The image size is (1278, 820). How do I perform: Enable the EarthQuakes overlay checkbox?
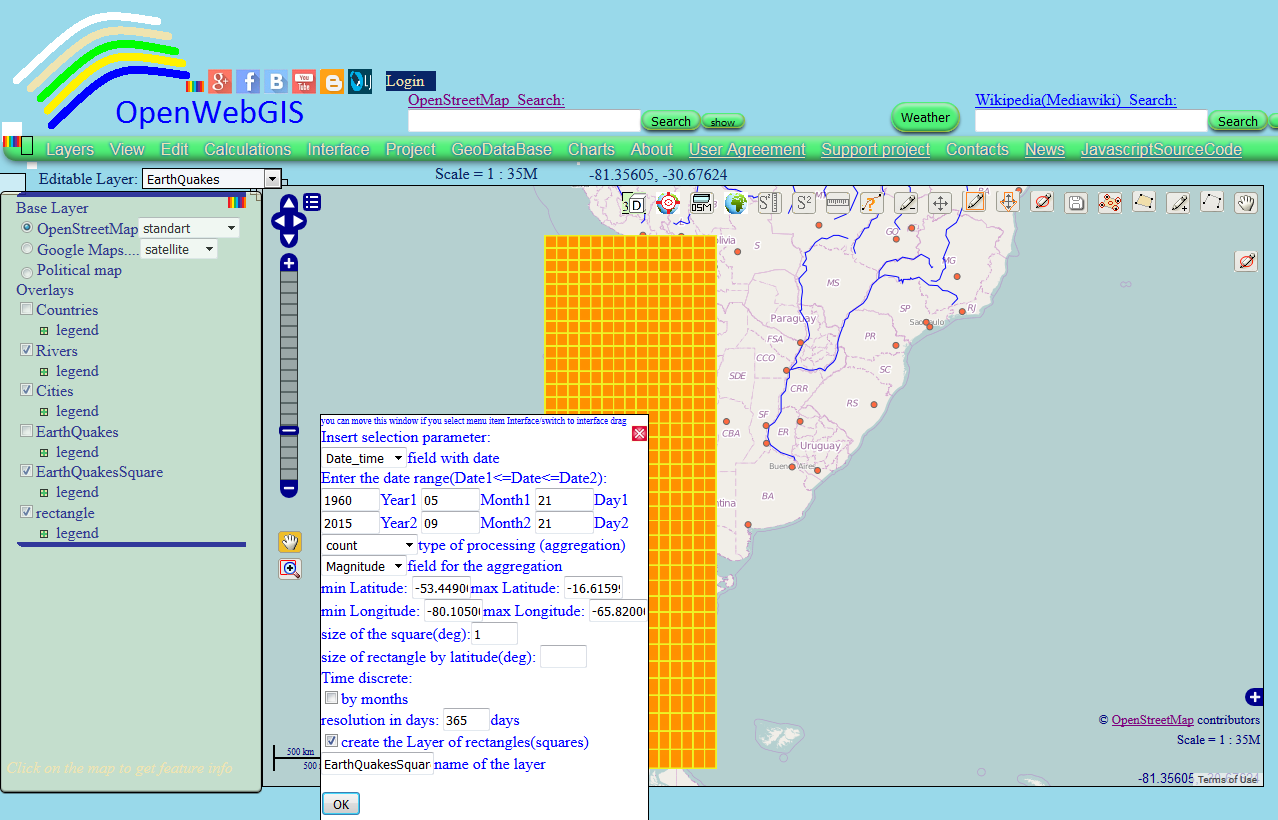pyautogui.click(x=27, y=432)
